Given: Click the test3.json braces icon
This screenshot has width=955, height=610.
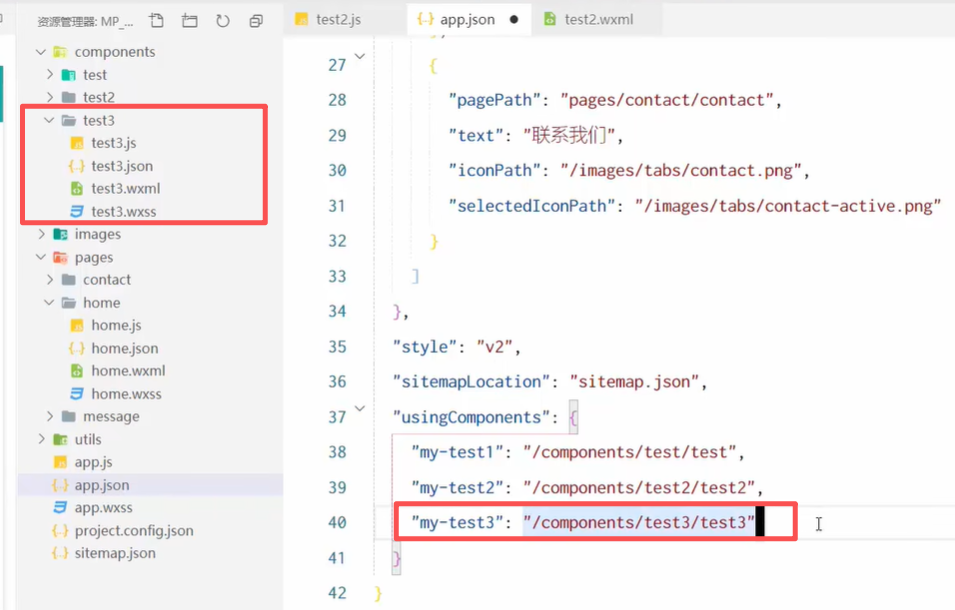Looking at the screenshot, I should click(77, 166).
